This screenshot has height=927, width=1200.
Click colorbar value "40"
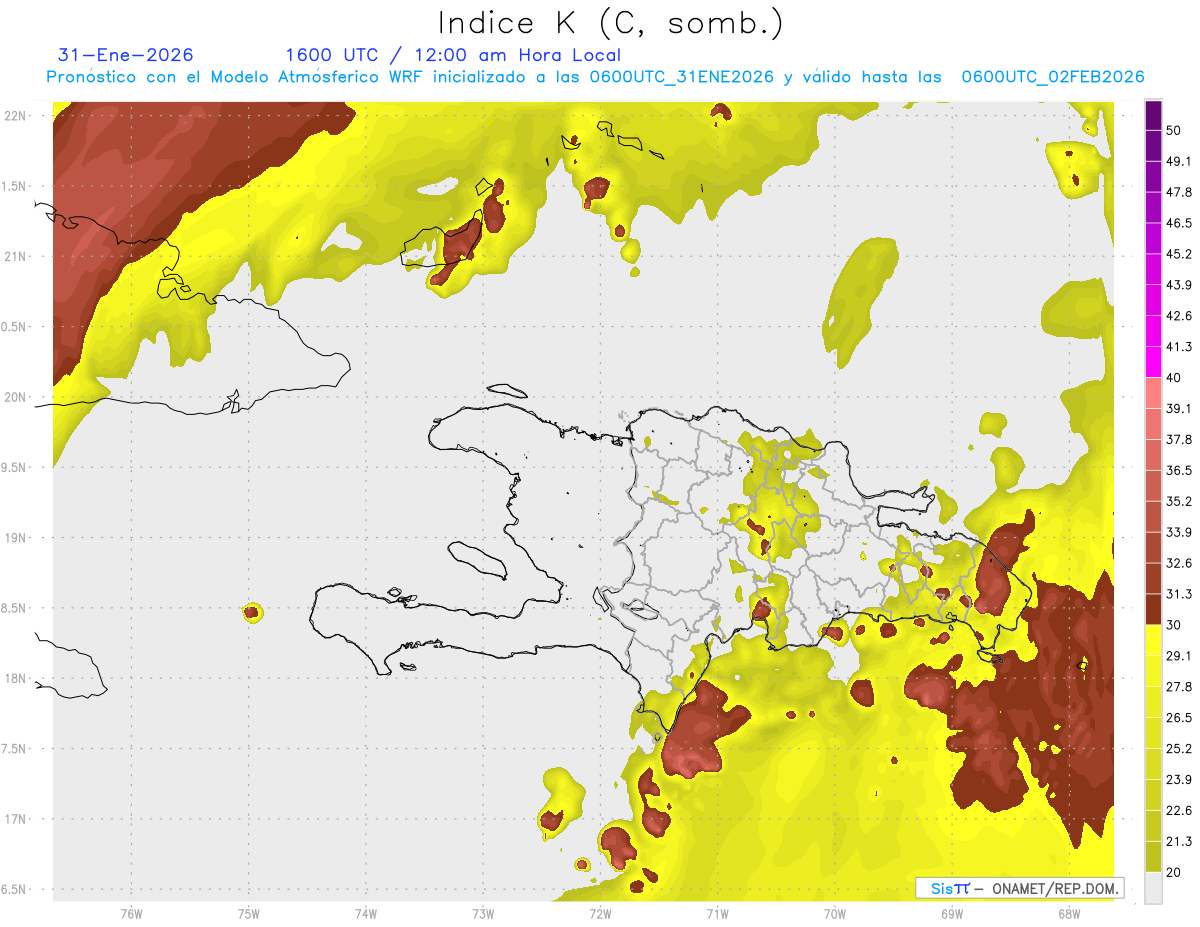pyautogui.click(x=1175, y=378)
